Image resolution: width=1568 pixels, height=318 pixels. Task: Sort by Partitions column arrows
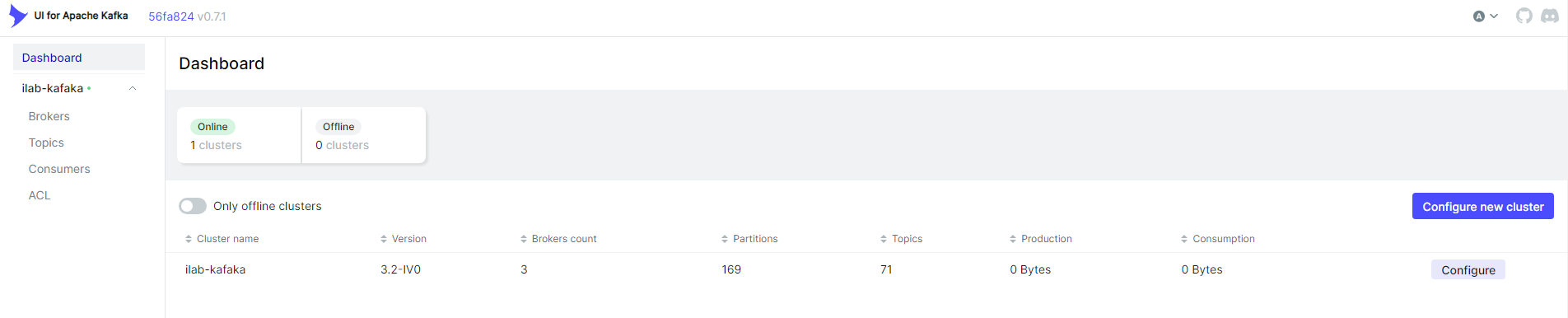click(x=725, y=239)
